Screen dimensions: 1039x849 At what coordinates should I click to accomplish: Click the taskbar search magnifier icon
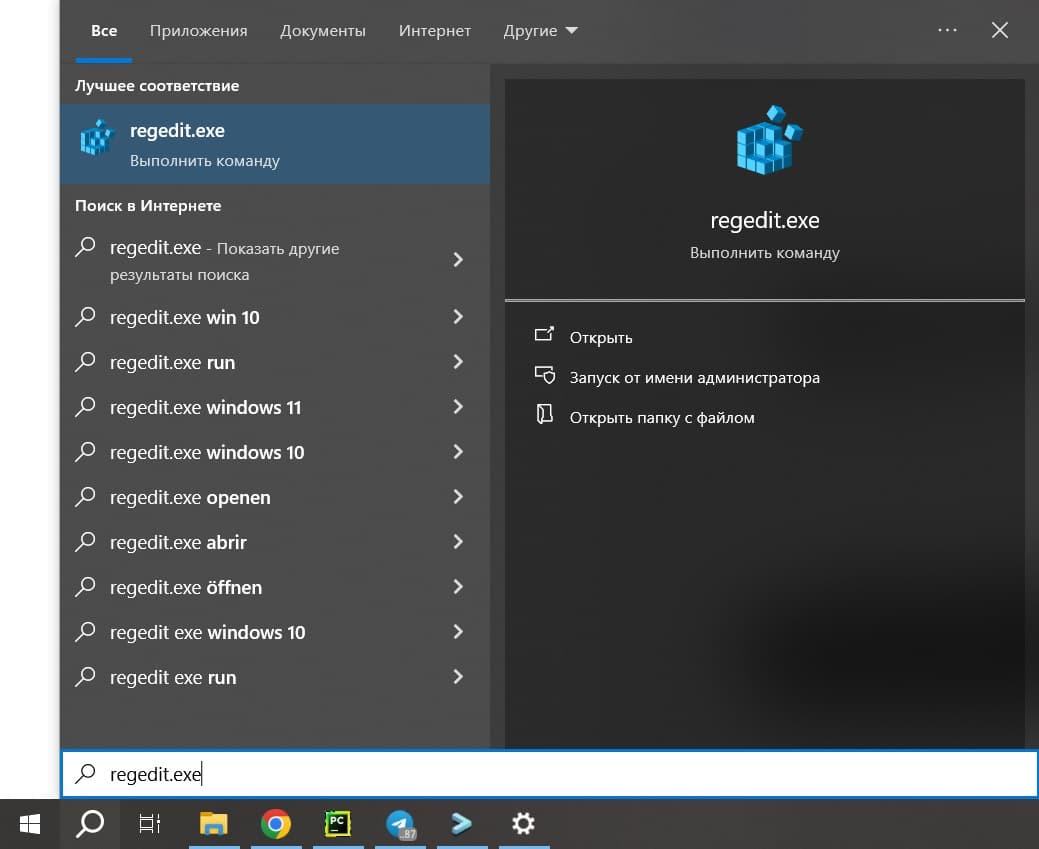coord(90,823)
